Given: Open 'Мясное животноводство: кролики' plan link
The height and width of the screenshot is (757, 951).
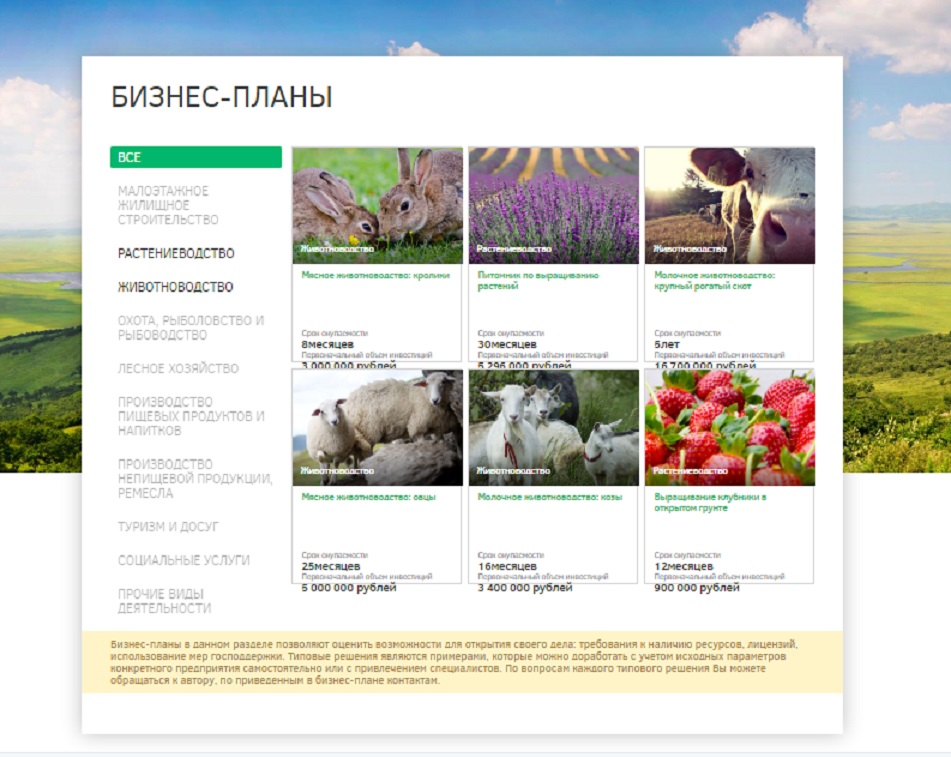Looking at the screenshot, I should 376,275.
